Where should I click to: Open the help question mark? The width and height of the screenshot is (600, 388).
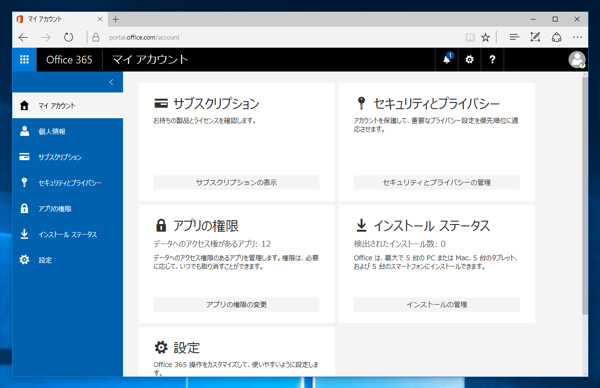pyautogui.click(x=492, y=59)
